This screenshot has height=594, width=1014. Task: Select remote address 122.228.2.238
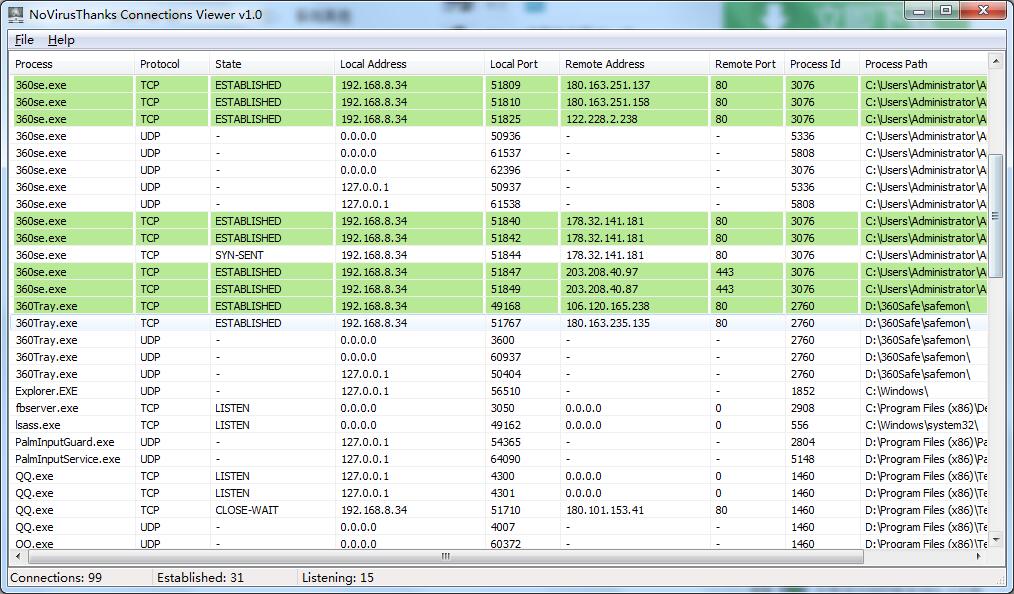click(x=602, y=119)
